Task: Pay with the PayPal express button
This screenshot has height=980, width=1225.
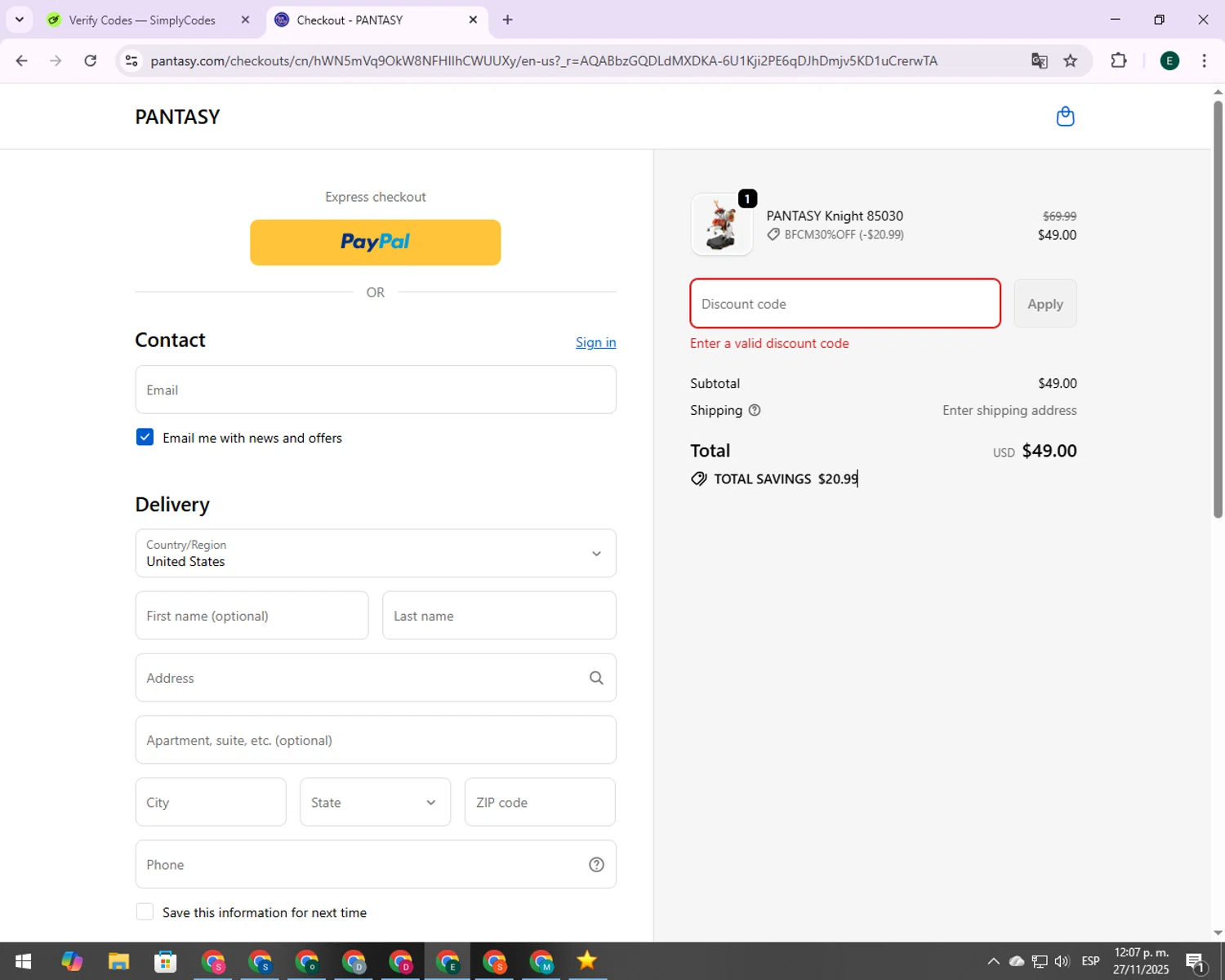Action: pyautogui.click(x=376, y=243)
